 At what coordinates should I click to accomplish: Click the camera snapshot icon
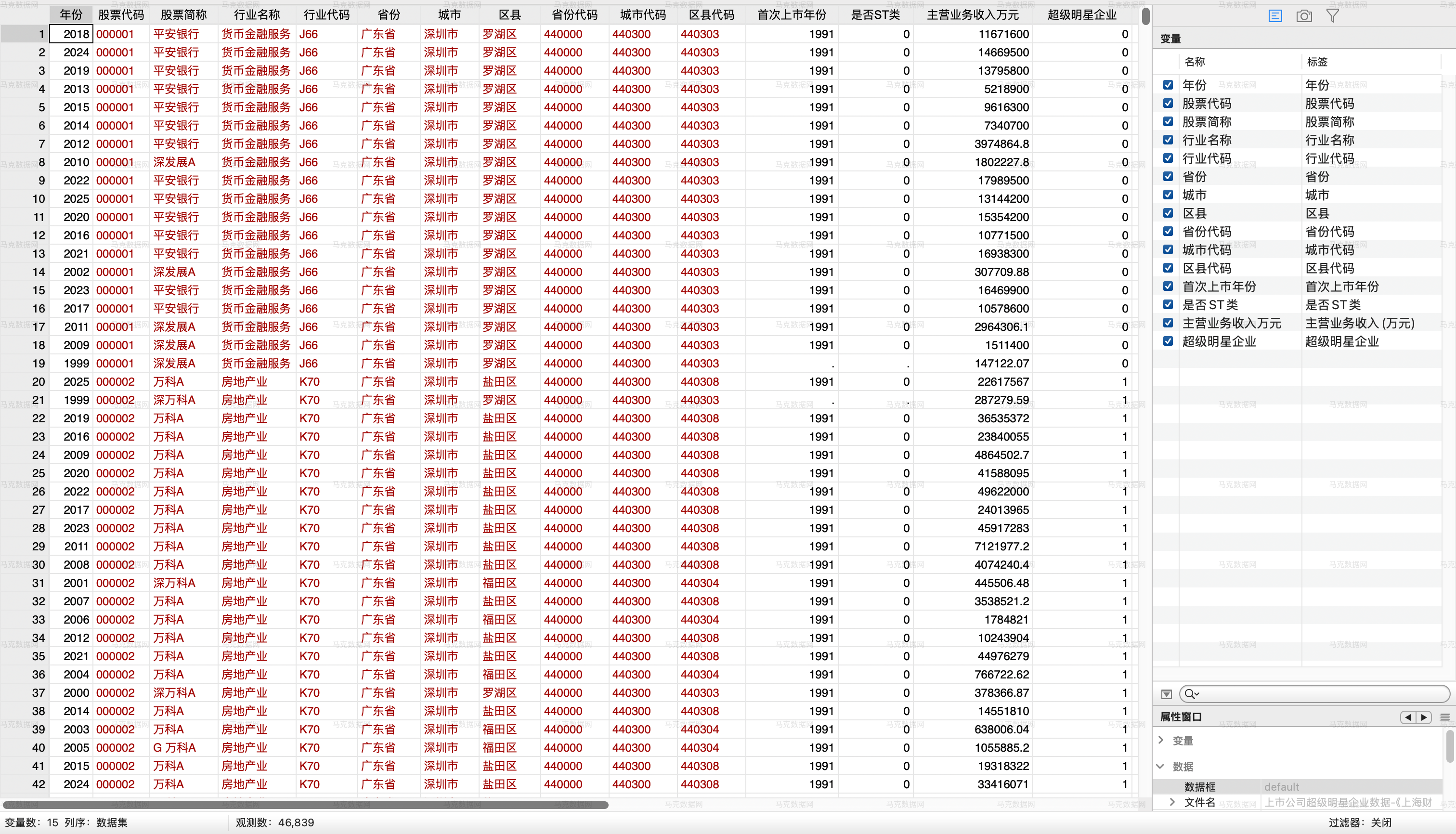1304,16
